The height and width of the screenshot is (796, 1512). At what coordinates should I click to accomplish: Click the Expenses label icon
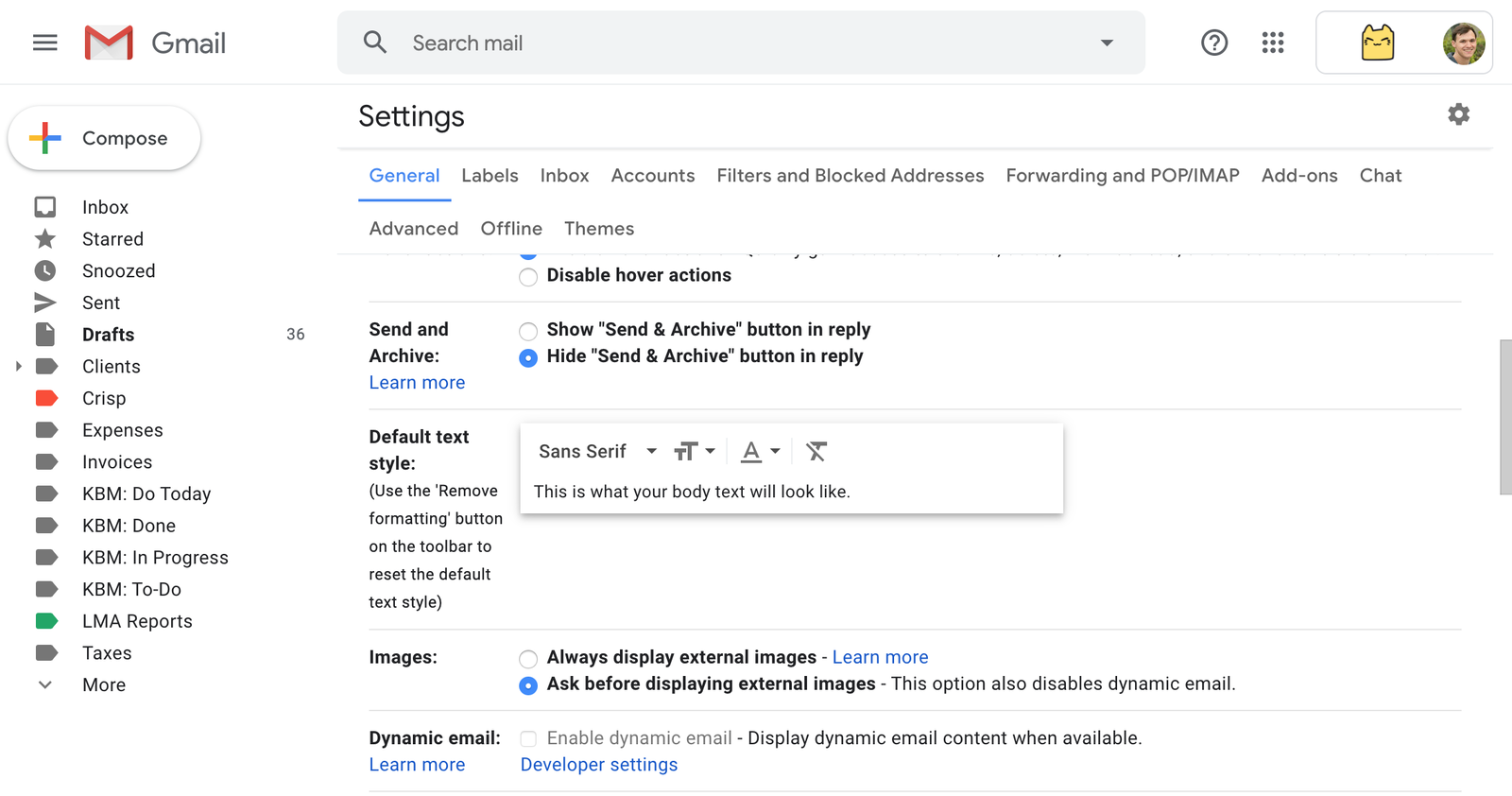click(x=46, y=430)
